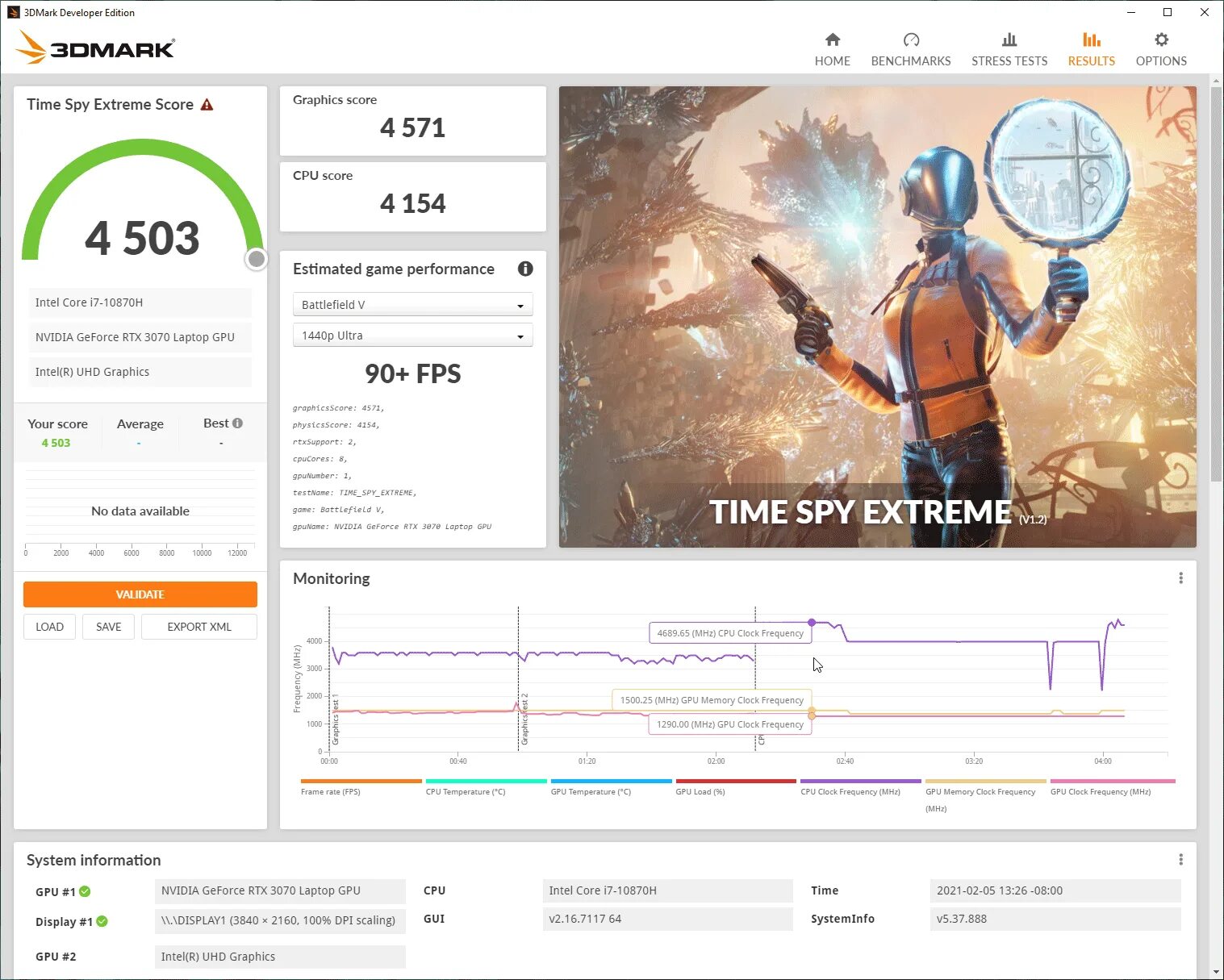Click the scrollbar down arrow
The image size is (1224, 980).
(x=1216, y=972)
